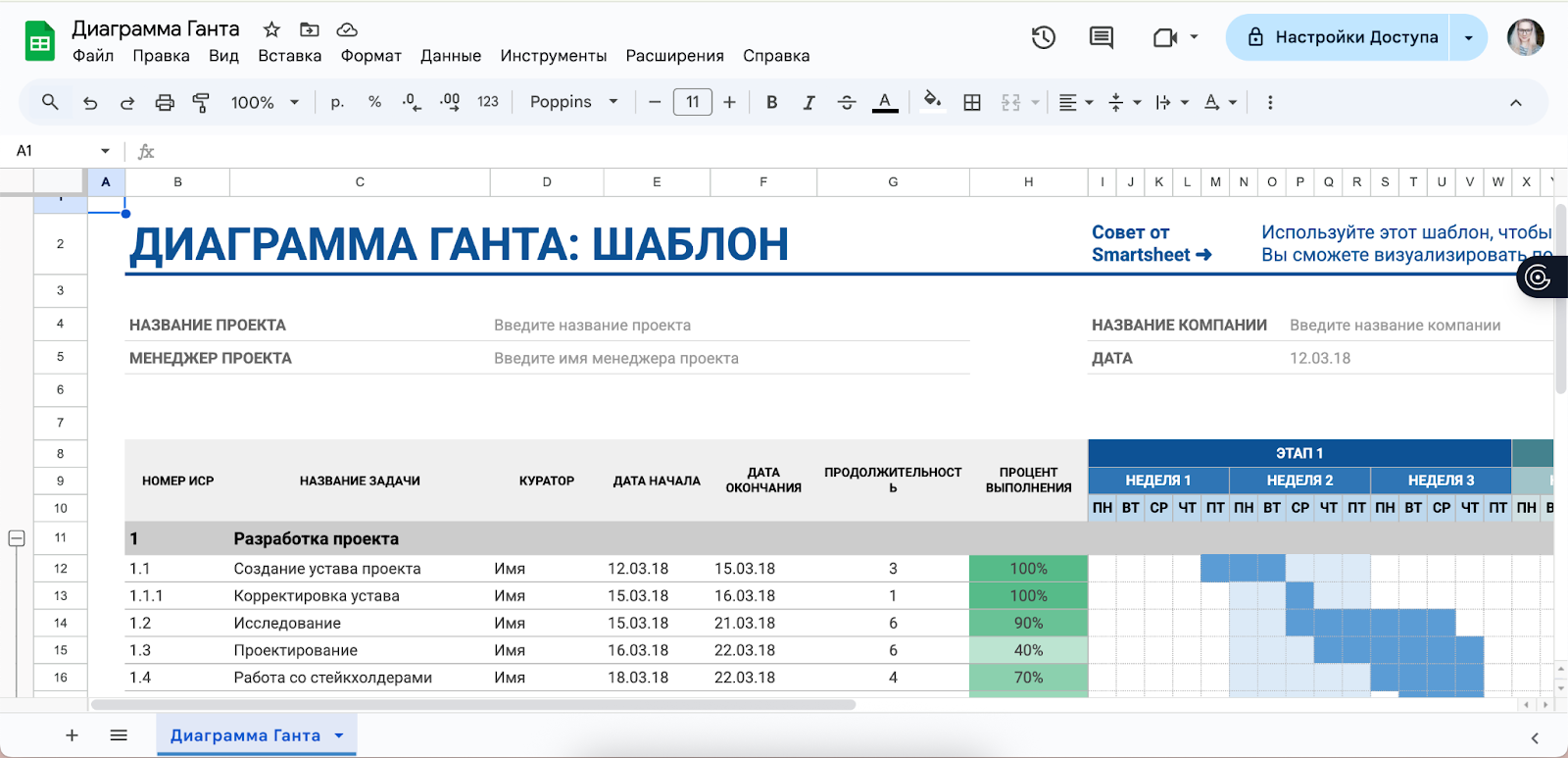Image resolution: width=1568 pixels, height=758 pixels.
Task: Star the document title
Action: (271, 29)
